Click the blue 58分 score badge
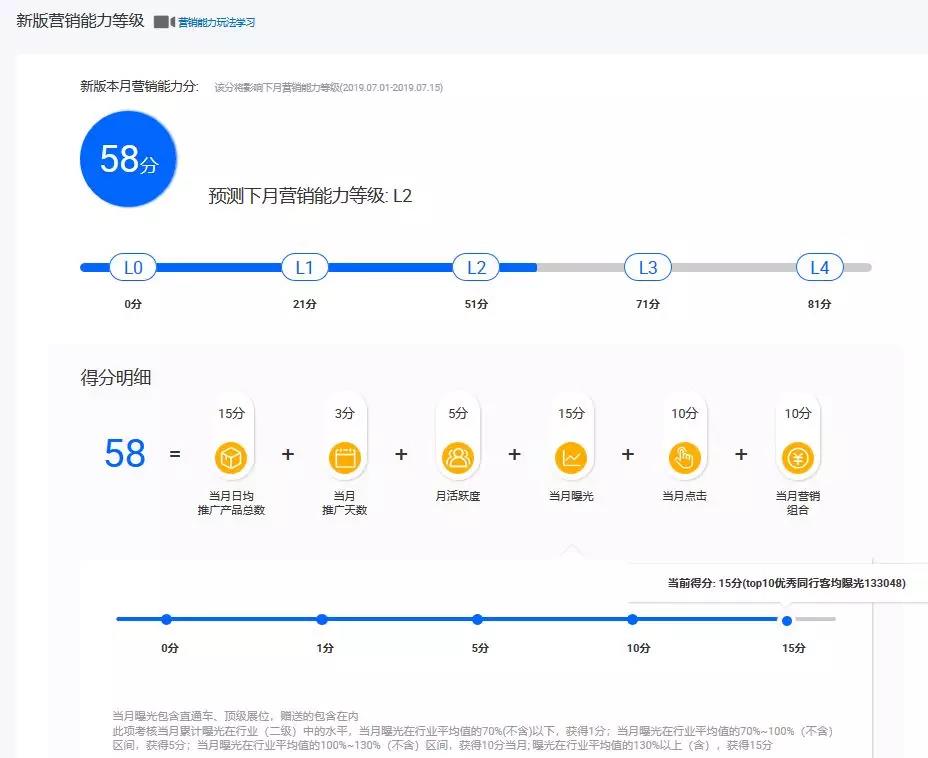928x758 pixels. [128, 158]
